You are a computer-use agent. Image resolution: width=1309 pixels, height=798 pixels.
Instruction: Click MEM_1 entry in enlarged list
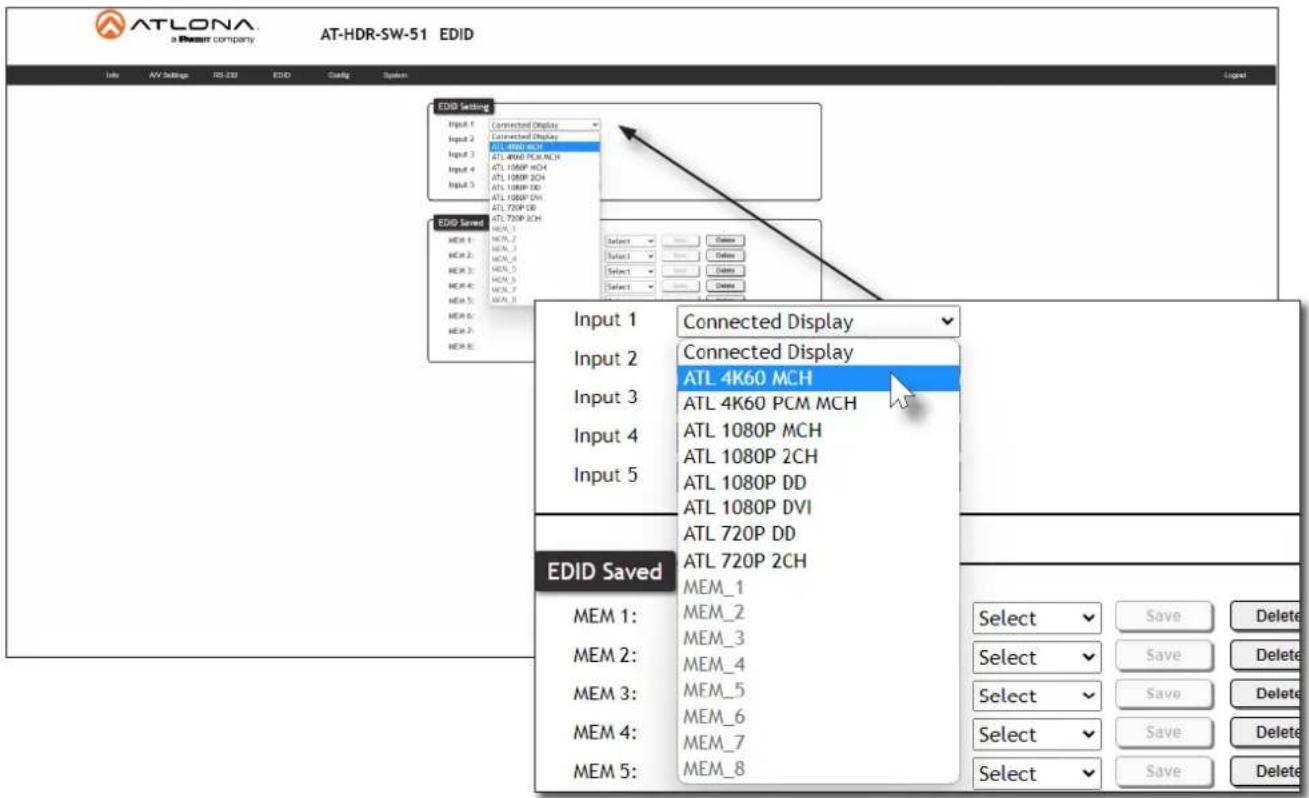pos(818,587)
